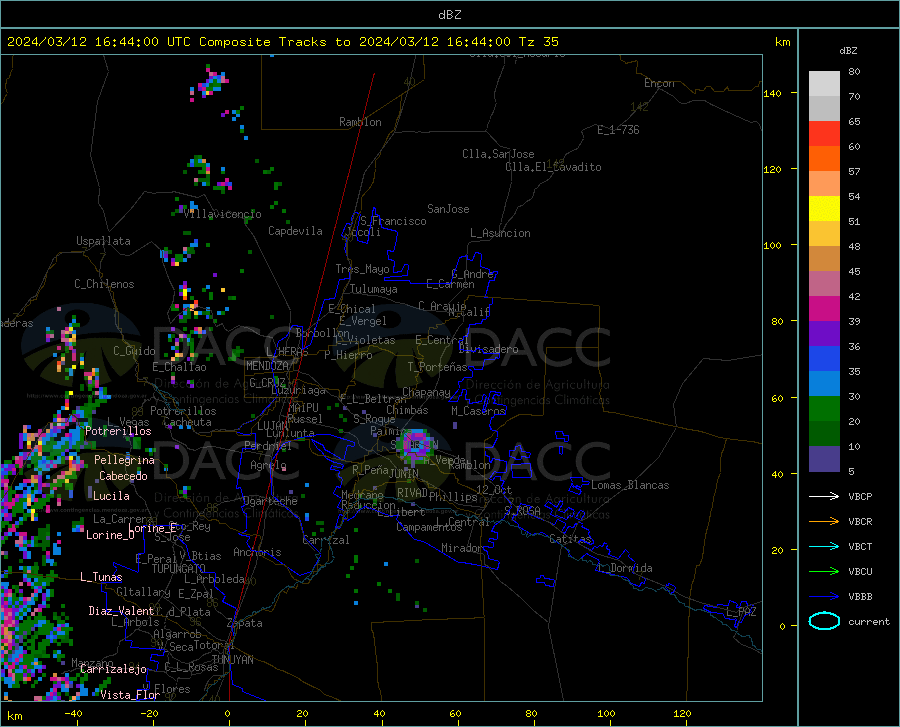Click the Diaz_Valent map label
The image size is (900, 727).
pos(122,611)
